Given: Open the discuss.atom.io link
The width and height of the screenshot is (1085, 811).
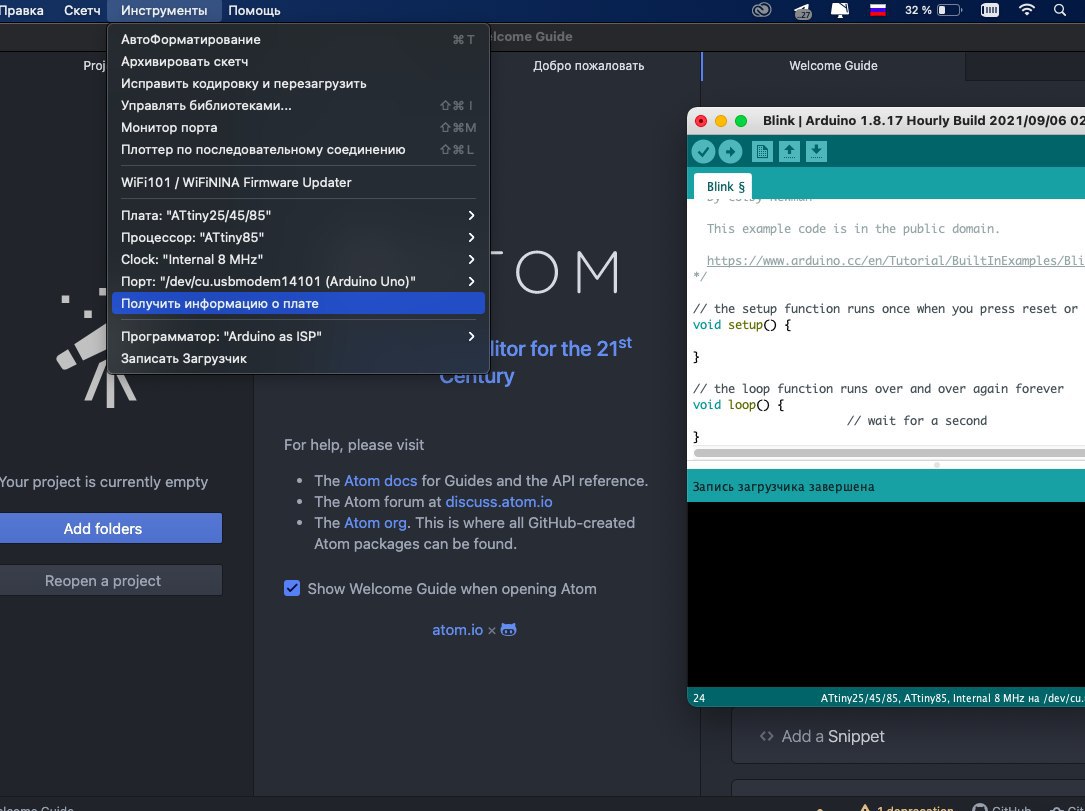Looking at the screenshot, I should point(499,502).
